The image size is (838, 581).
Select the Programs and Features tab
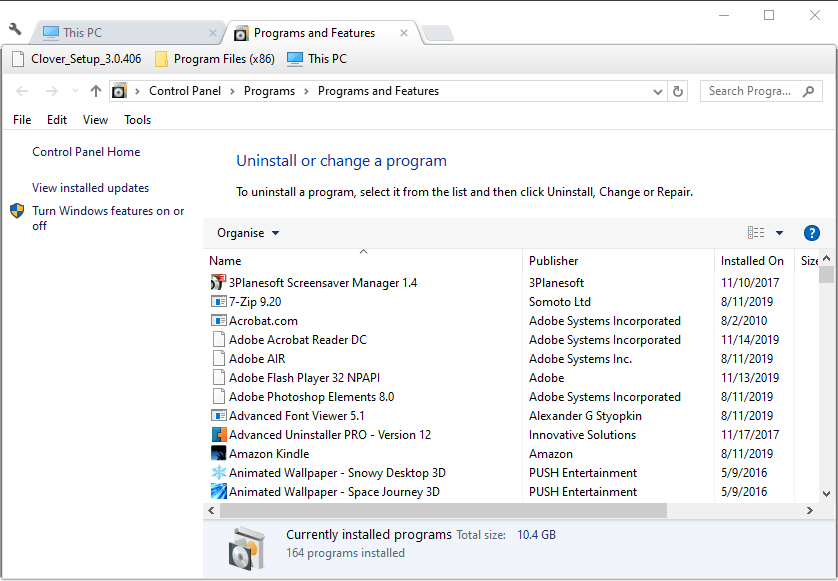click(322, 33)
